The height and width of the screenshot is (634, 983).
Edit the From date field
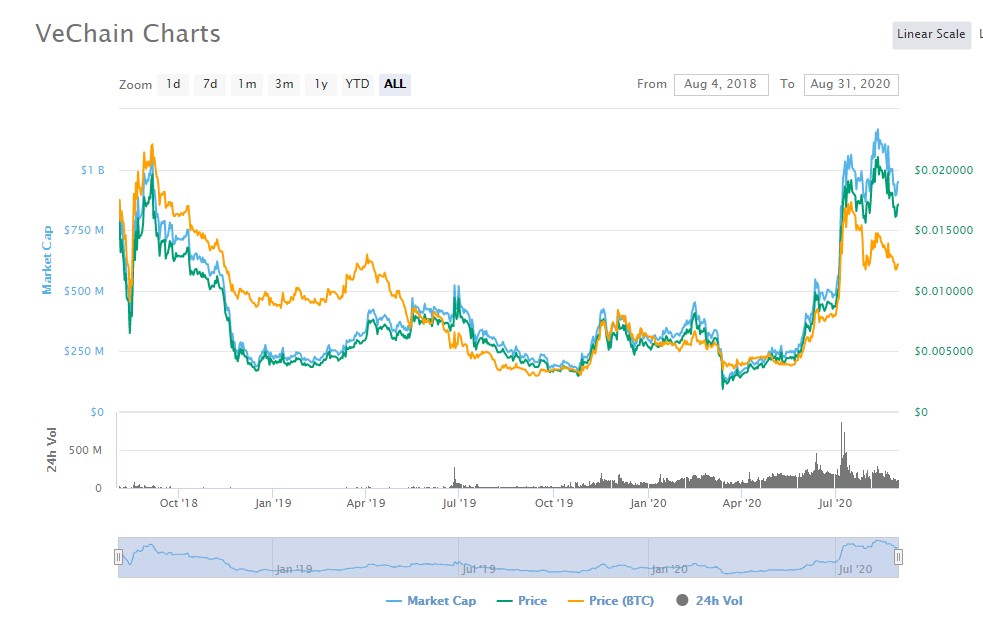pos(721,84)
